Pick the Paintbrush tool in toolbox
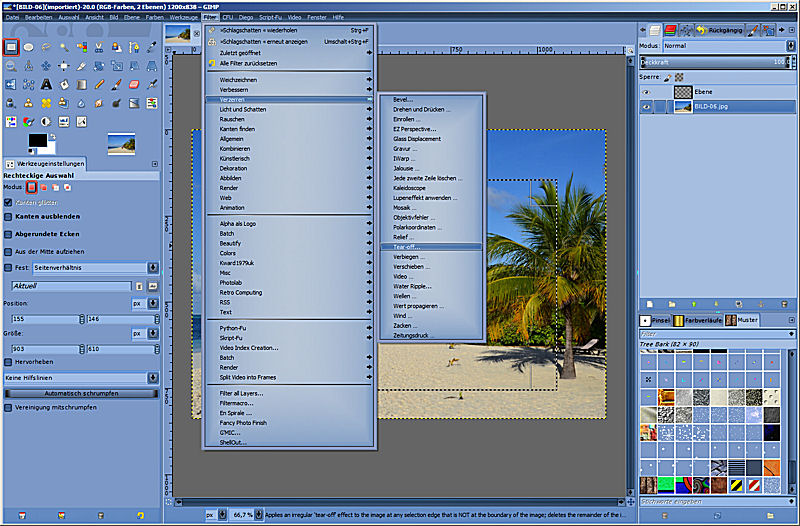 point(117,84)
